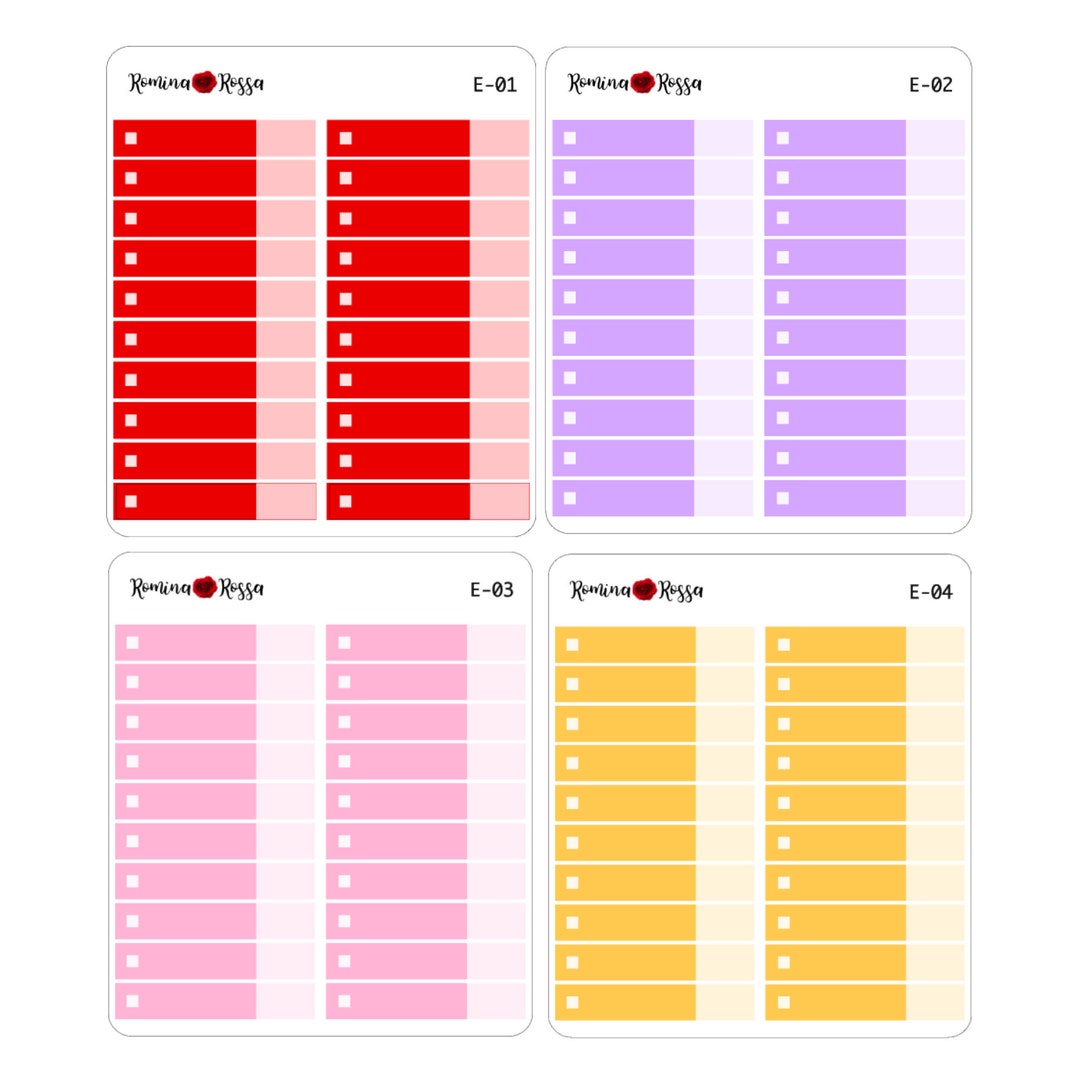Check the top checkbox in purple sheet's right column
Viewport: 1080px width, 1080px height.
(783, 138)
